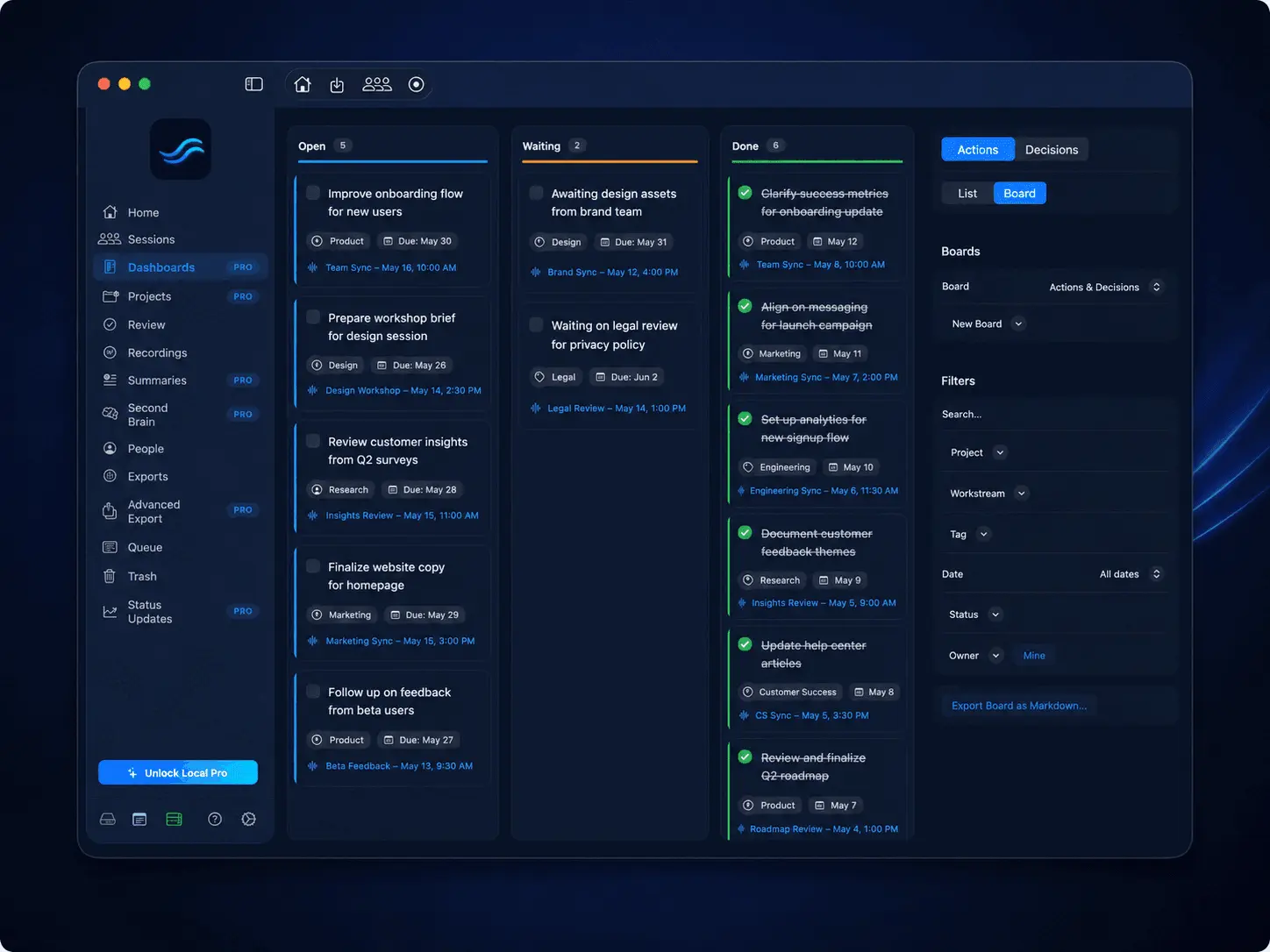The height and width of the screenshot is (952, 1270).
Task: Start recording with the record icon
Action: [417, 84]
